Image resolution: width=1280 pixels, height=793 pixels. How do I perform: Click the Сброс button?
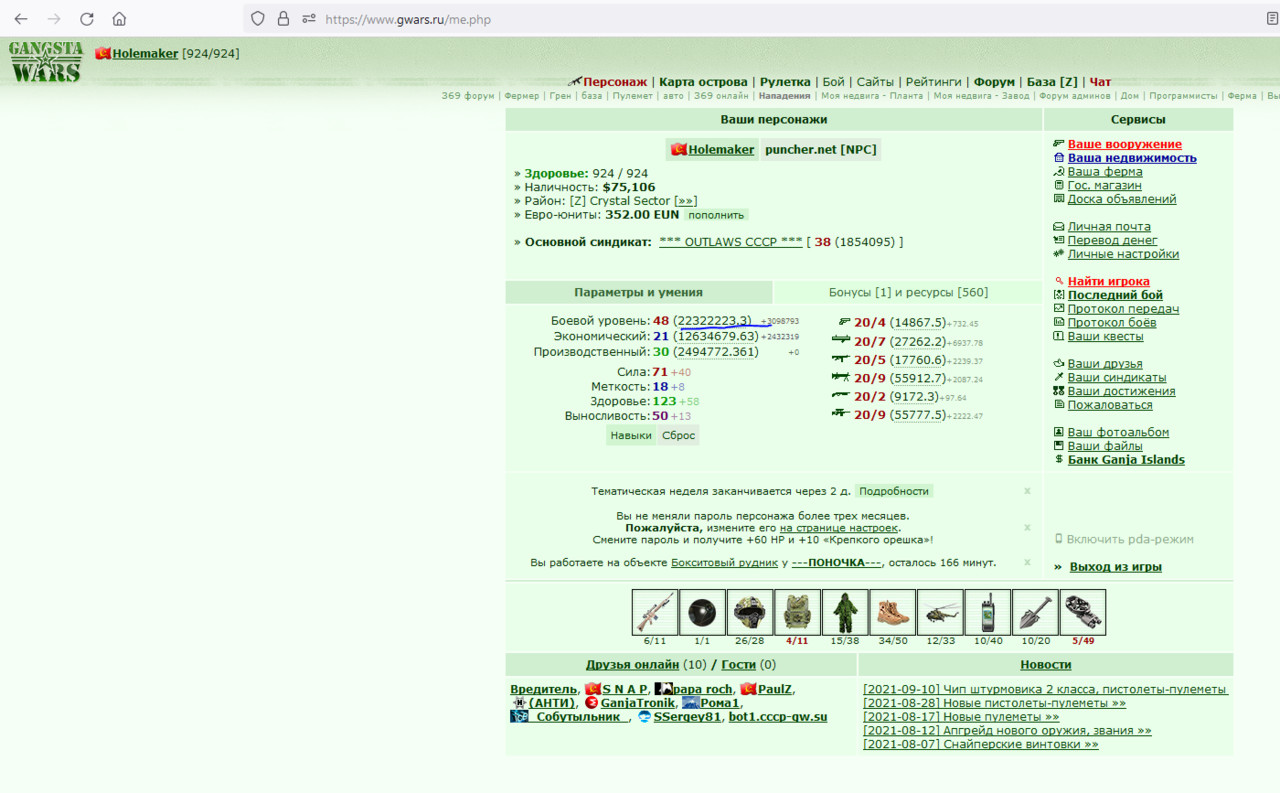click(x=678, y=435)
